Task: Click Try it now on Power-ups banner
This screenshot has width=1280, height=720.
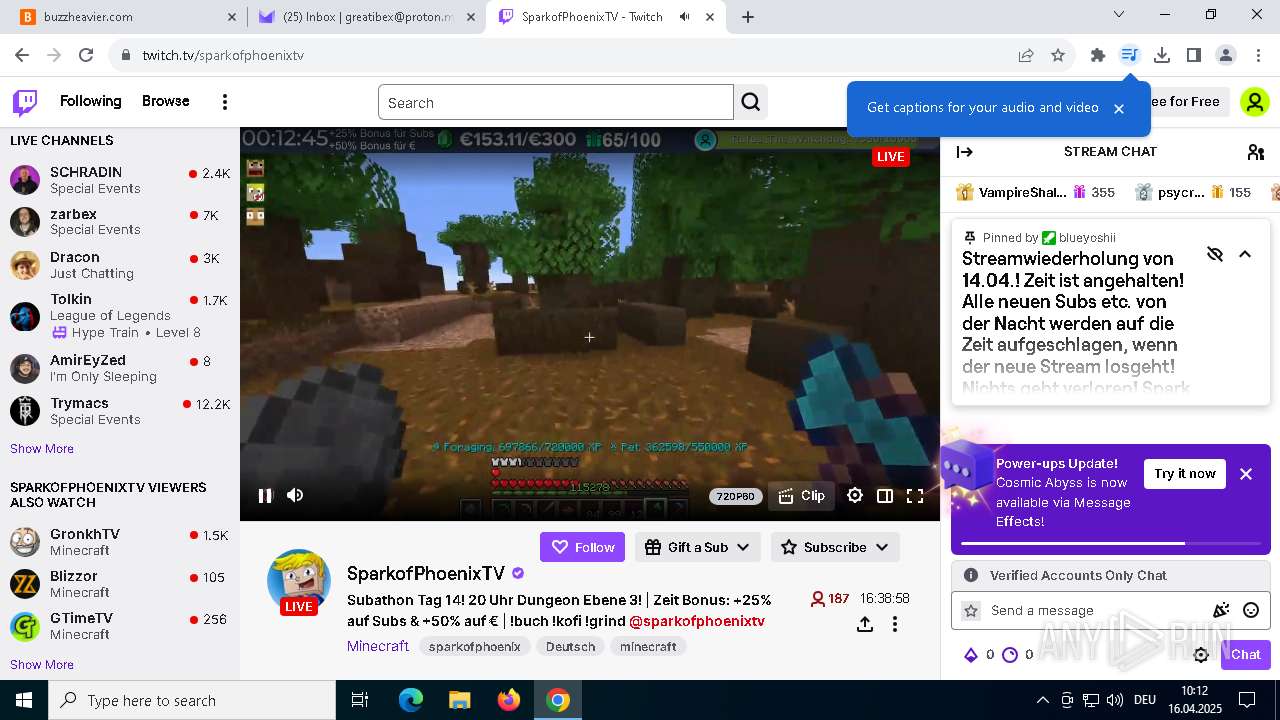Action: point(1185,474)
